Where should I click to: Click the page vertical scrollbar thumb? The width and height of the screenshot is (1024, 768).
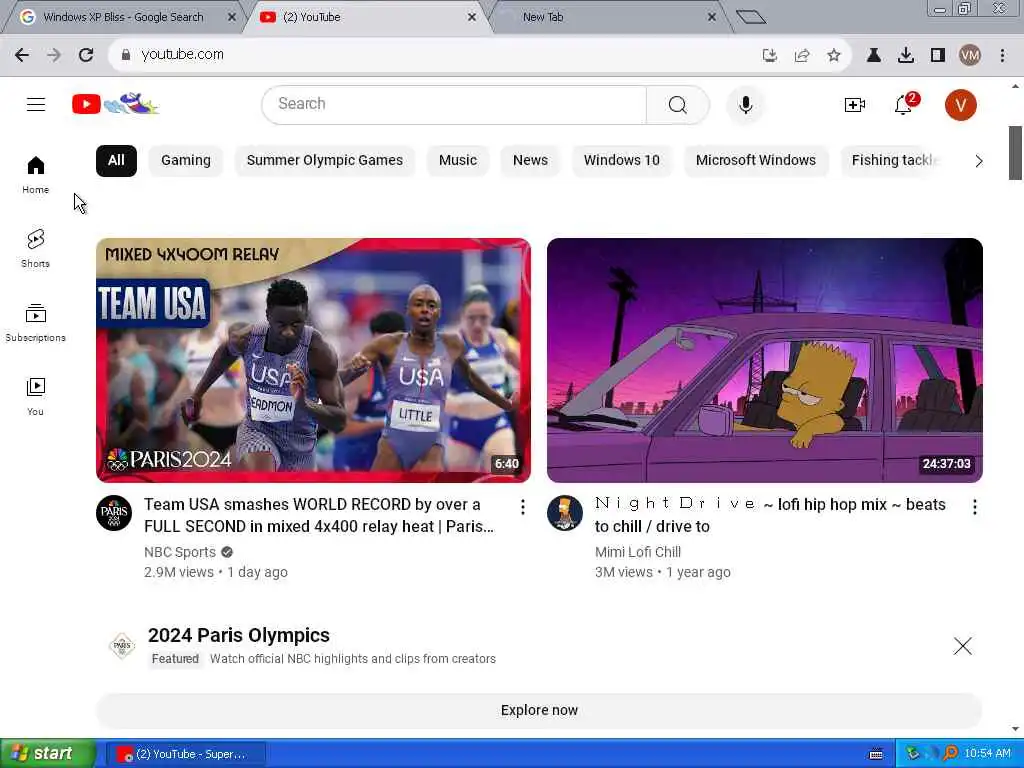(1015, 153)
